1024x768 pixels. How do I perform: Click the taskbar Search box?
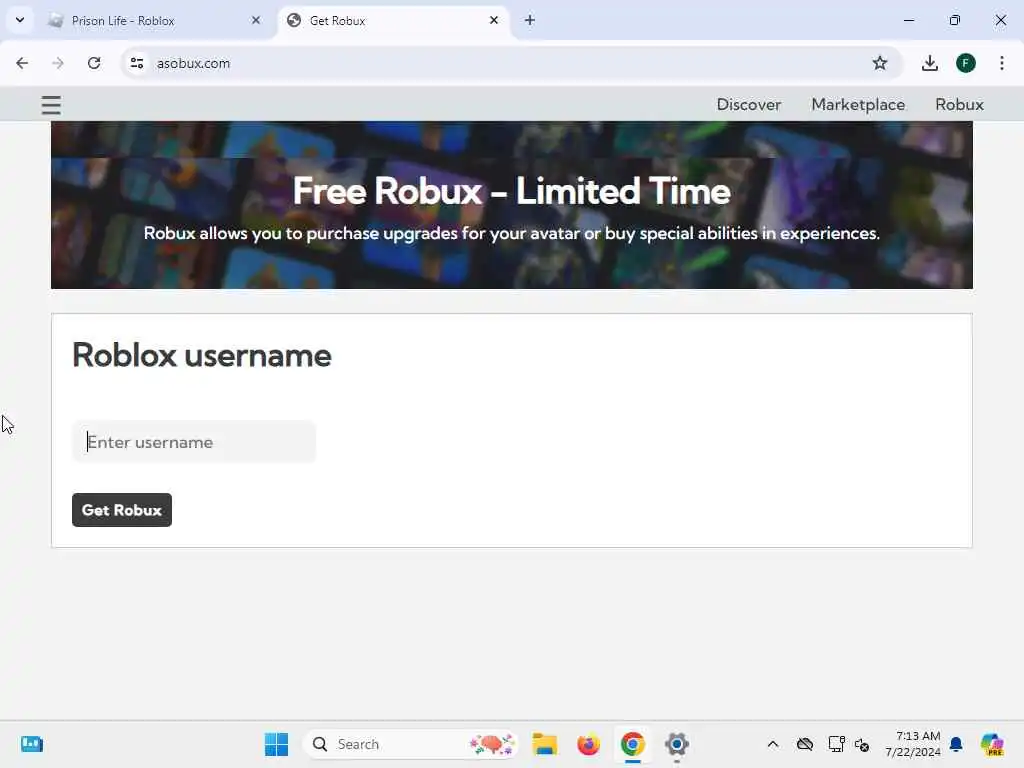[410, 744]
